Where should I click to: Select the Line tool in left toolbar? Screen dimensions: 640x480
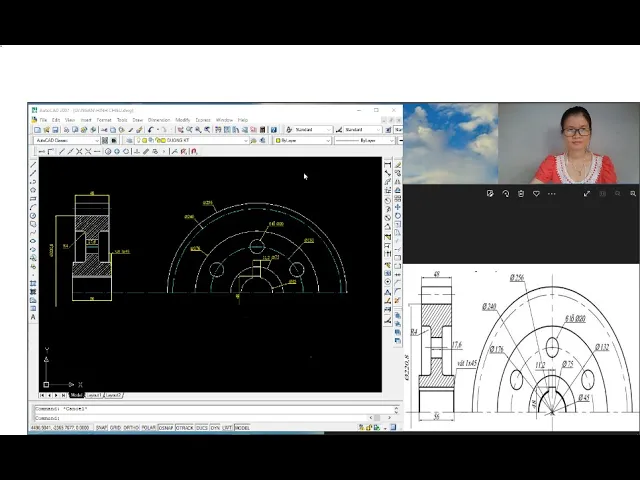click(33, 163)
